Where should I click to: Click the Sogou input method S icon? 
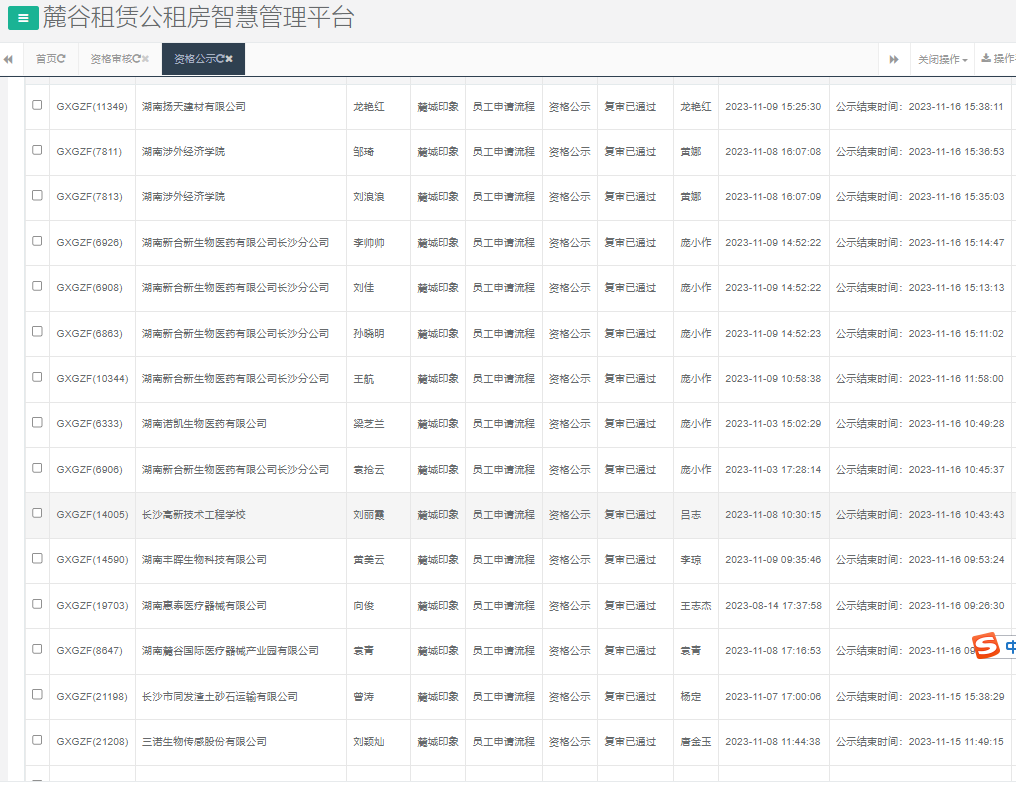coord(987,646)
